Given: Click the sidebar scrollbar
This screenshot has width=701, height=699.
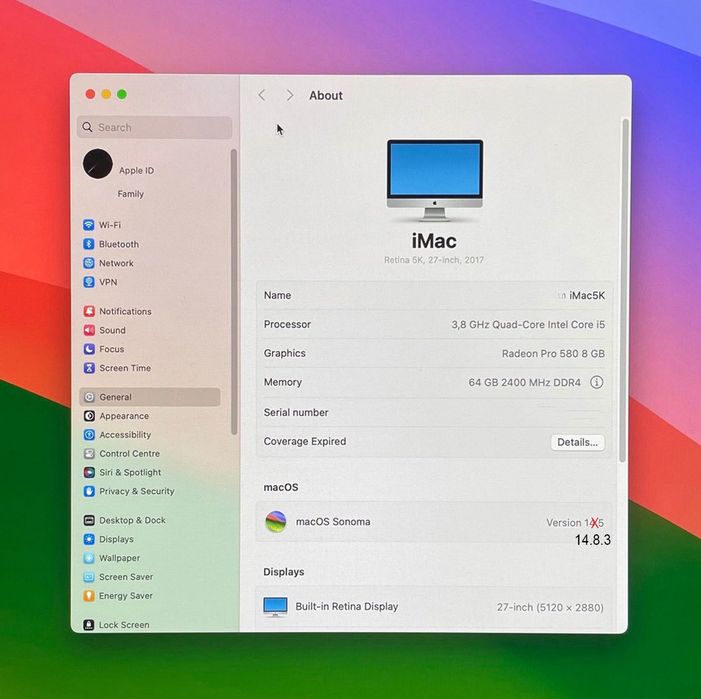Looking at the screenshot, I should click(x=233, y=292).
